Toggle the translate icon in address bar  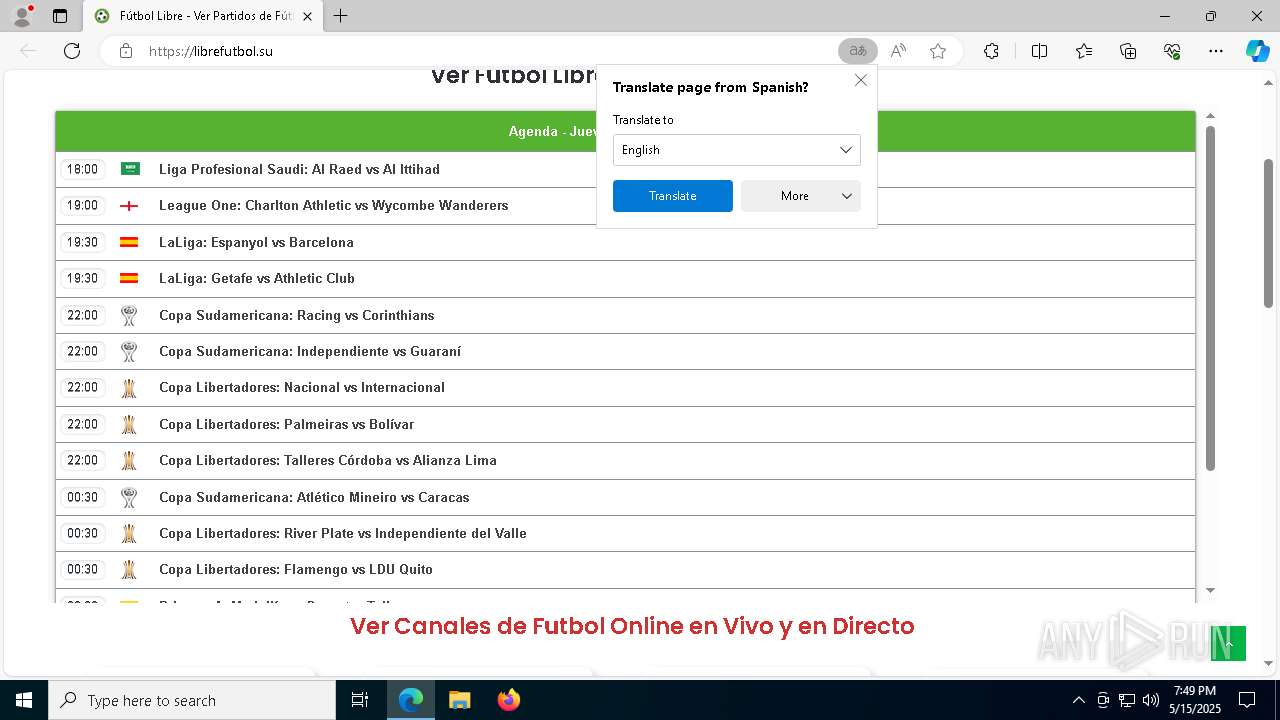pos(857,51)
